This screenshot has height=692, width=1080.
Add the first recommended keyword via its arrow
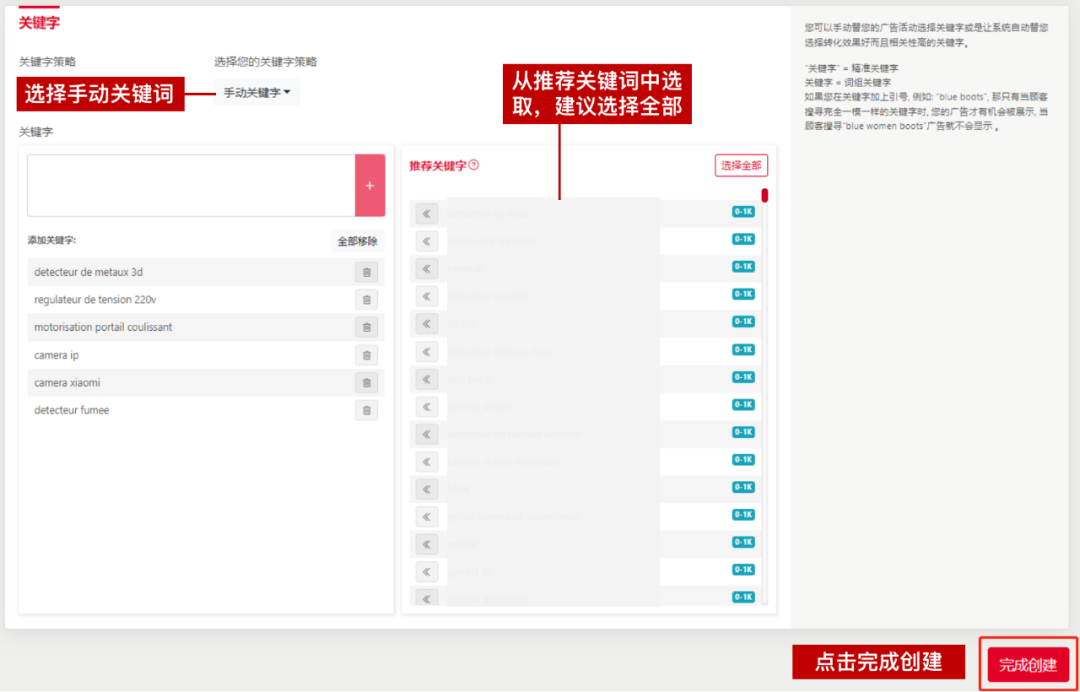click(425, 213)
